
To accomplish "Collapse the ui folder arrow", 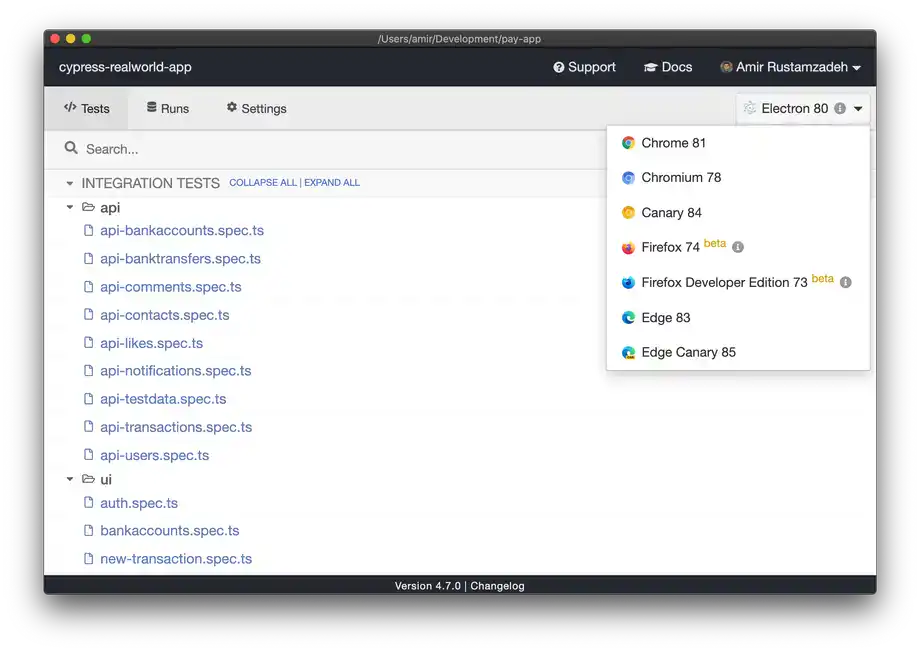I will pos(70,479).
